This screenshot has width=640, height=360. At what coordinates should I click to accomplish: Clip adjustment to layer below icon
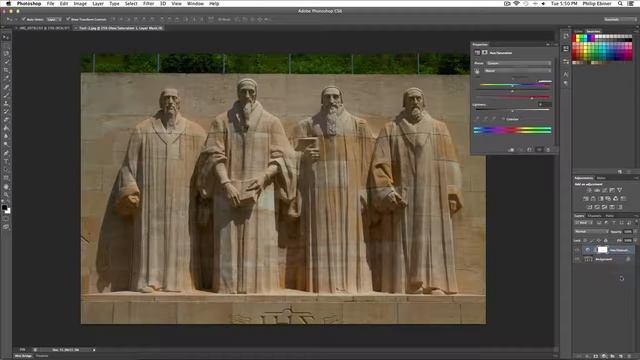[x=511, y=150]
